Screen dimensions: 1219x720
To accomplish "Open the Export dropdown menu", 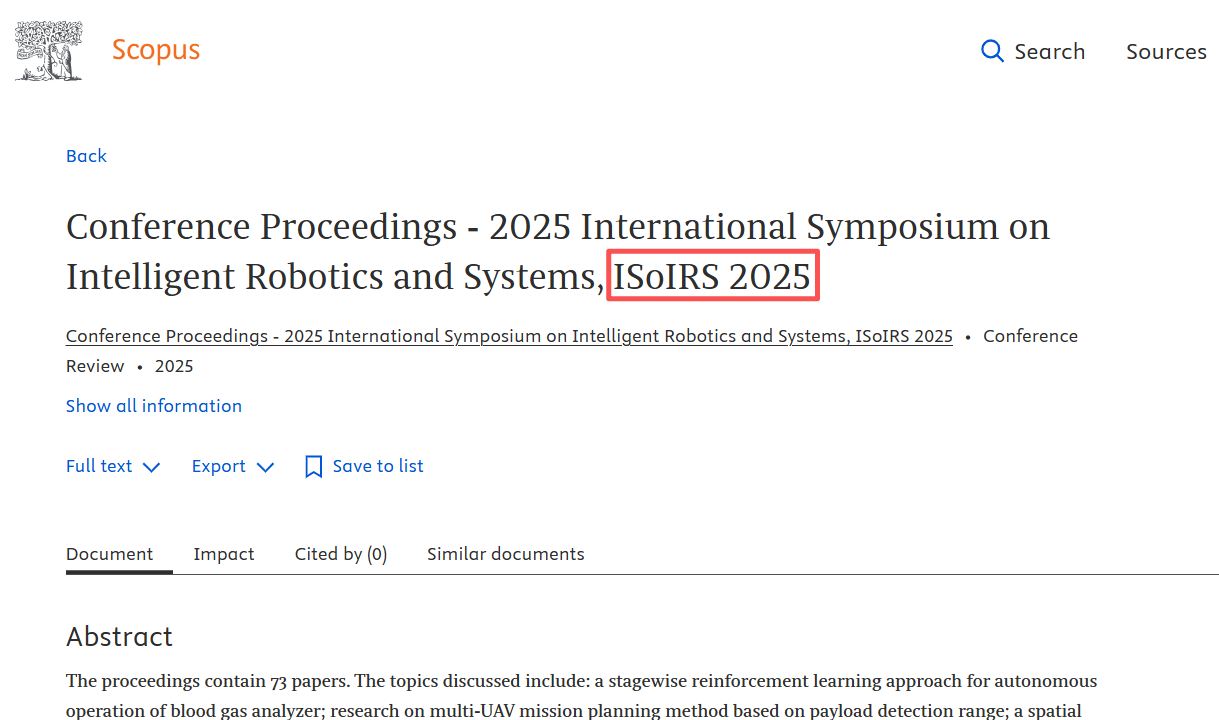I will (219, 466).
